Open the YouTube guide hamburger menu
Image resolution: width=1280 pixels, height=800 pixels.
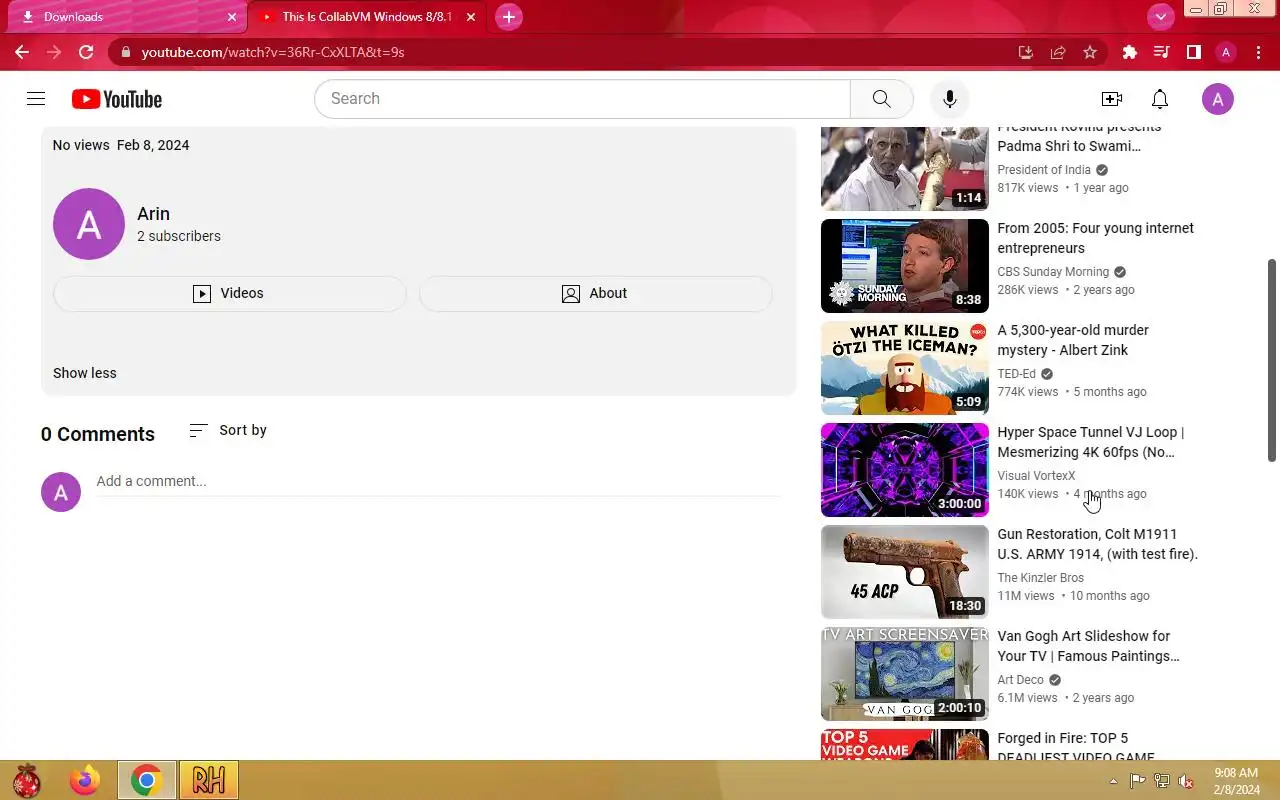(x=36, y=99)
